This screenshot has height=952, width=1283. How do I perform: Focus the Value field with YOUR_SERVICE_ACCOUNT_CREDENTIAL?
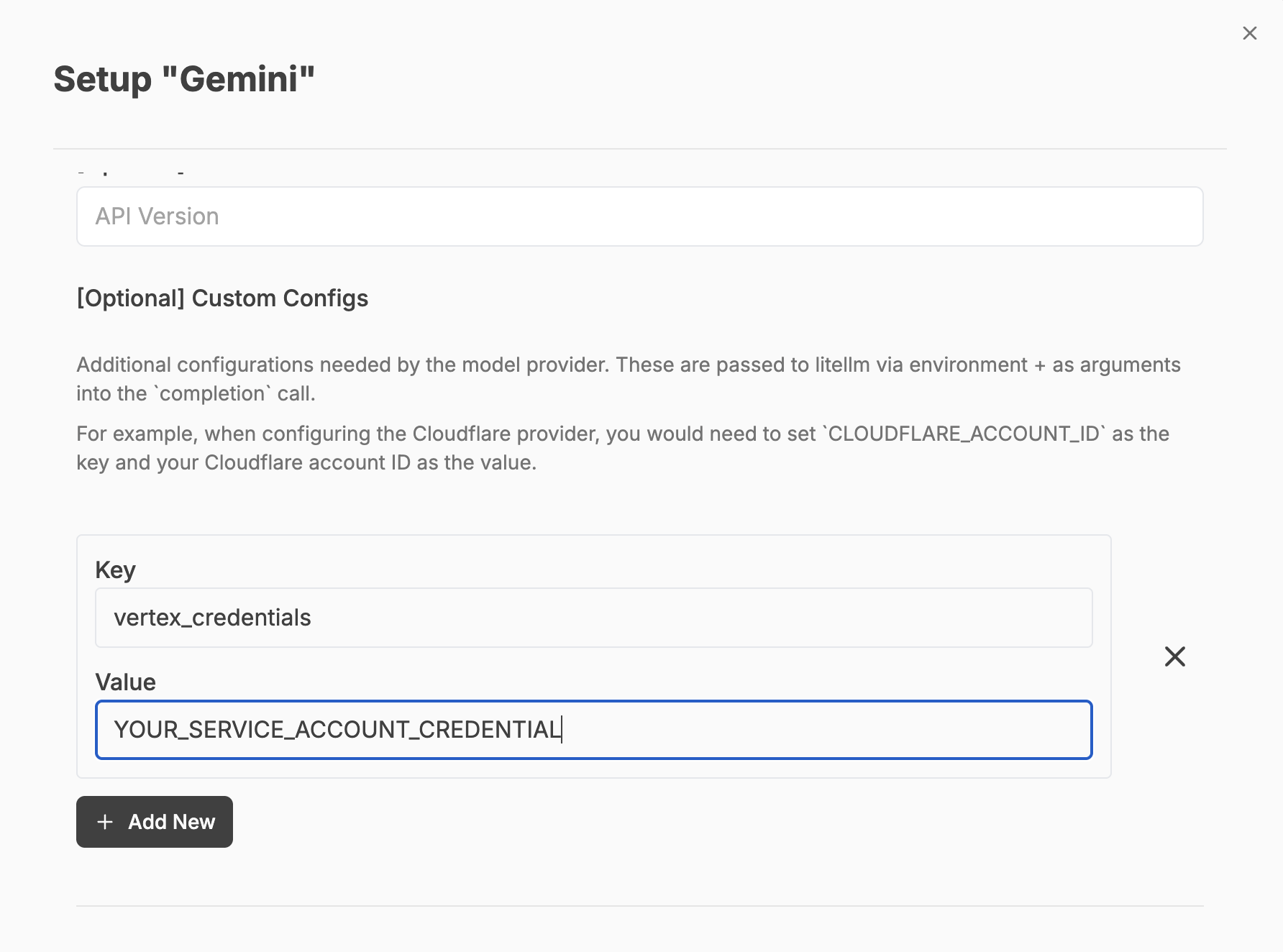click(x=593, y=730)
